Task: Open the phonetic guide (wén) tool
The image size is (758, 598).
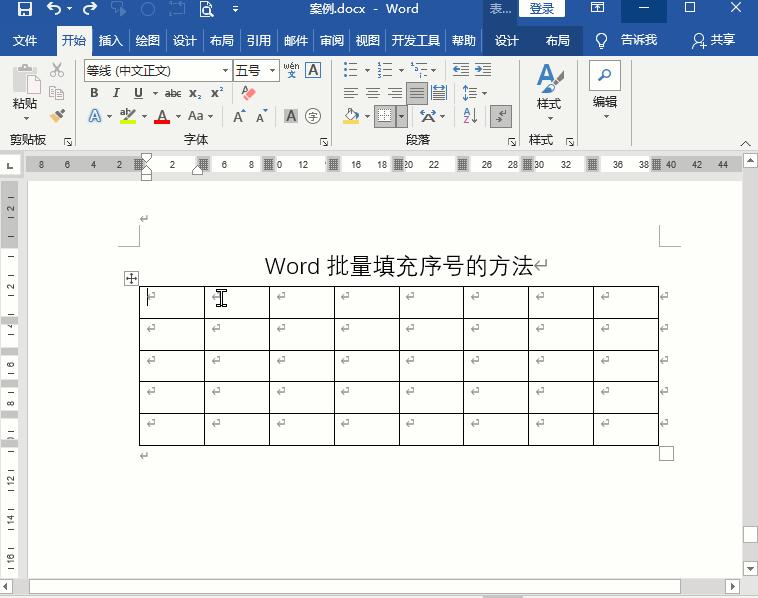Action: point(291,71)
